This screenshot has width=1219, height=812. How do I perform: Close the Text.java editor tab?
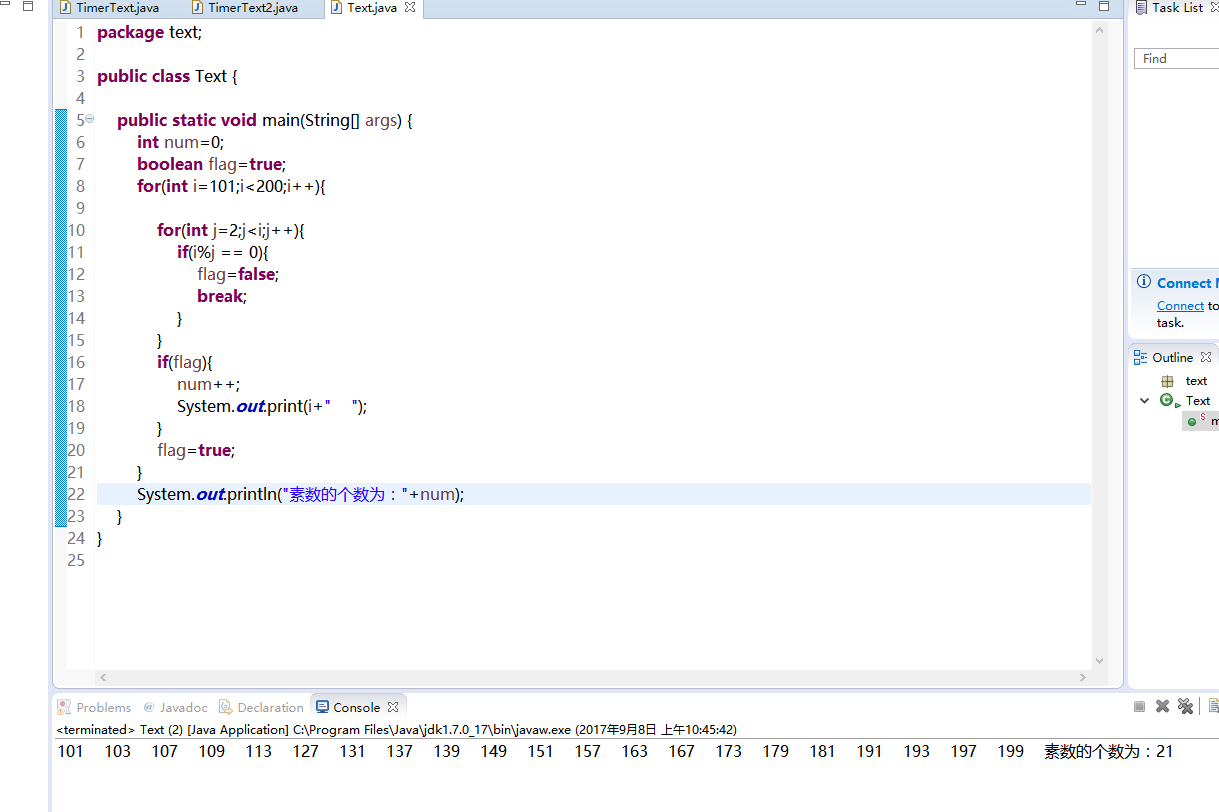pyautogui.click(x=409, y=8)
